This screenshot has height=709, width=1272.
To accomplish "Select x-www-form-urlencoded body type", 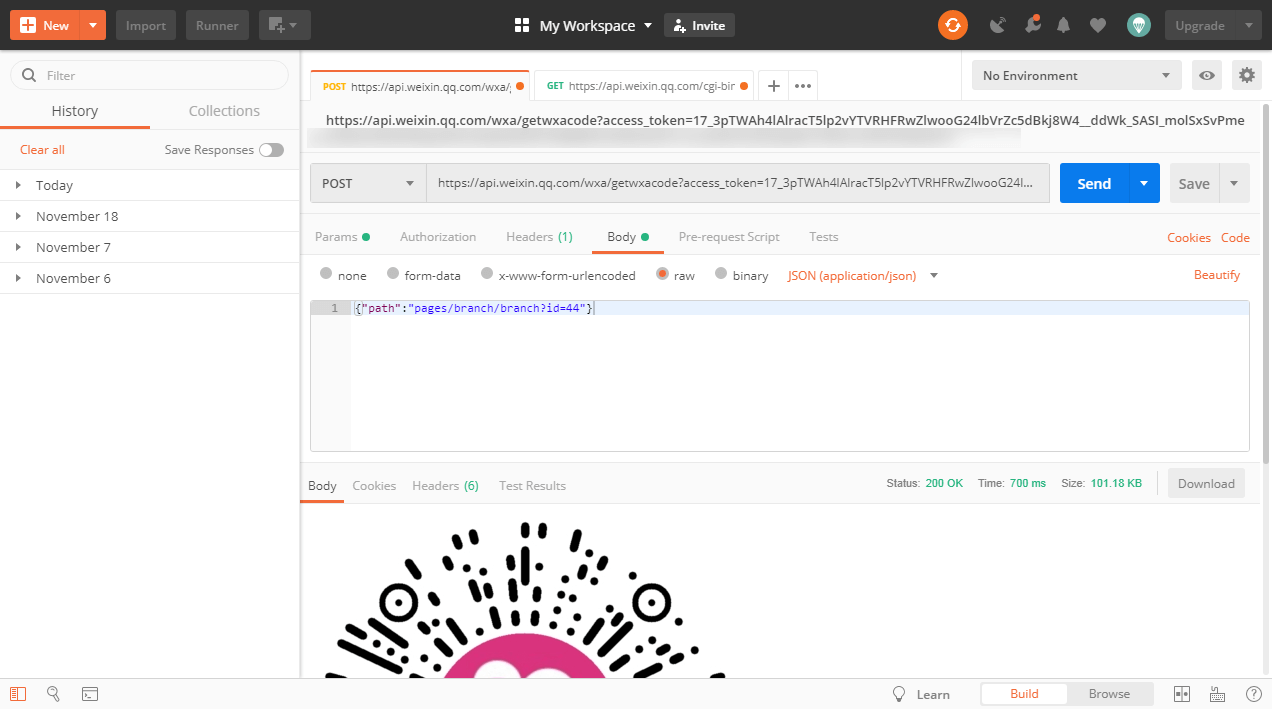I will tap(487, 274).
